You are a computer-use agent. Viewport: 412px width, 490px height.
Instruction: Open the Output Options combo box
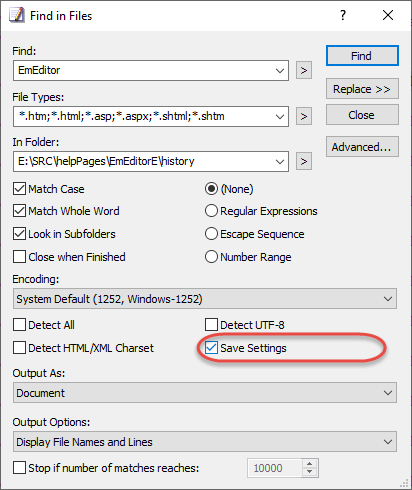coord(205,442)
